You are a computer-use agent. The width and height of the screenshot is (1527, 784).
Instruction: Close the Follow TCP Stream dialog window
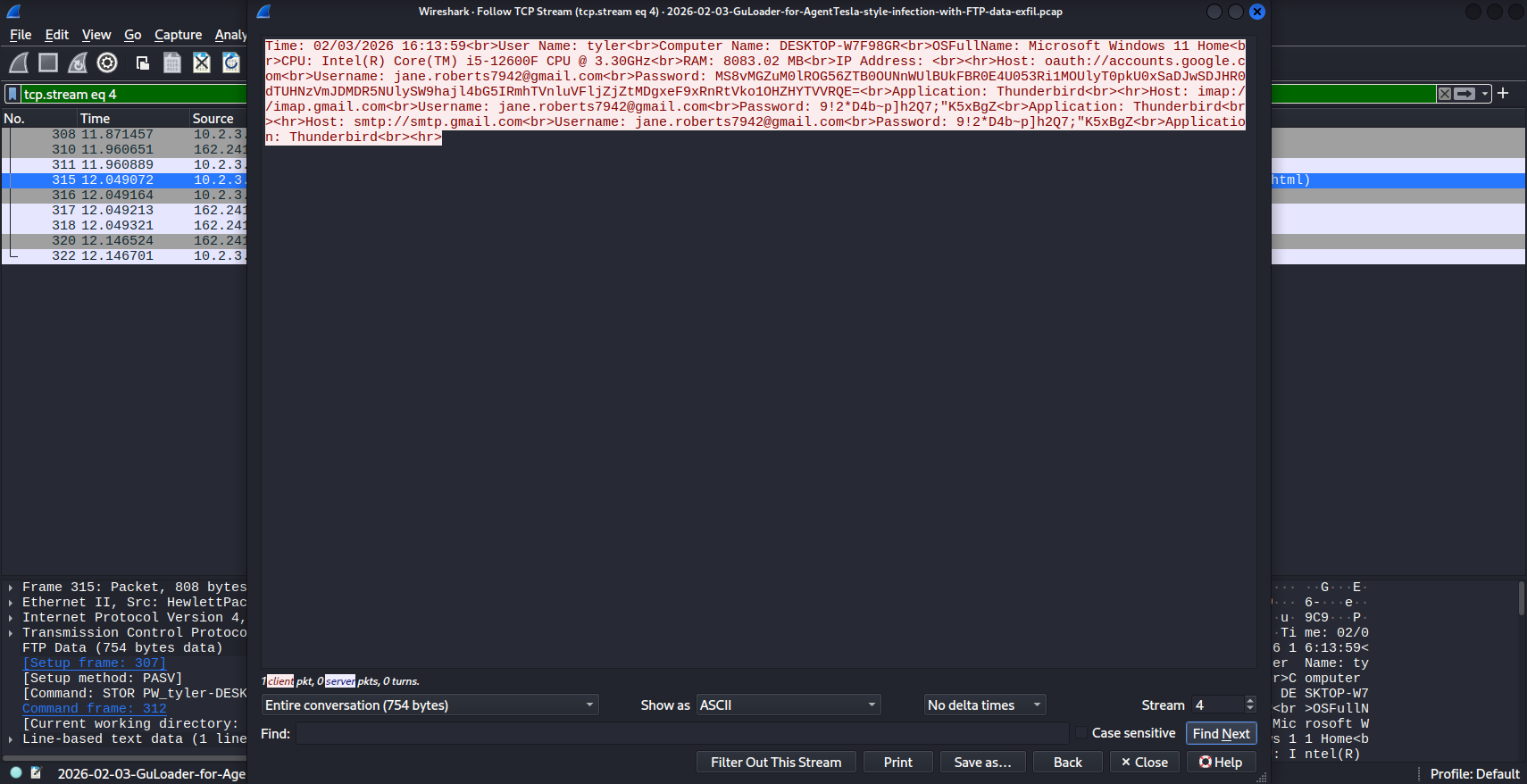1257,12
